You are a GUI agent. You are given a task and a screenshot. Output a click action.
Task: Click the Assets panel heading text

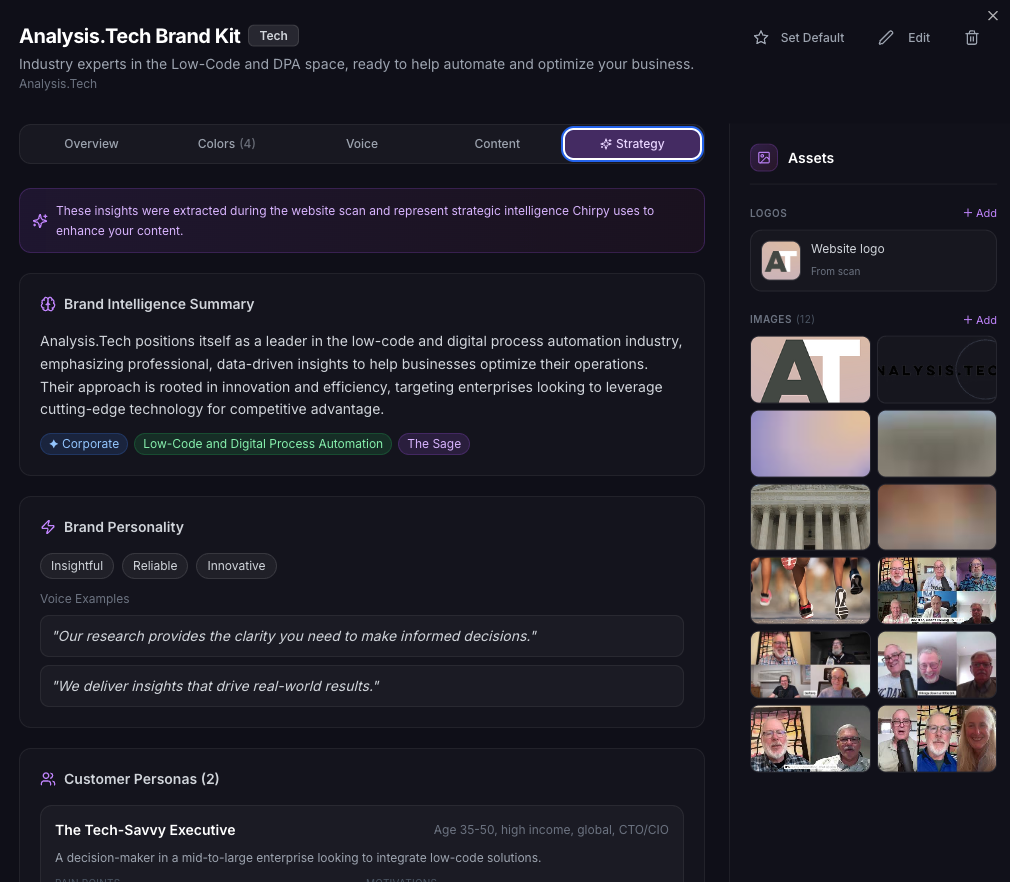coord(810,158)
